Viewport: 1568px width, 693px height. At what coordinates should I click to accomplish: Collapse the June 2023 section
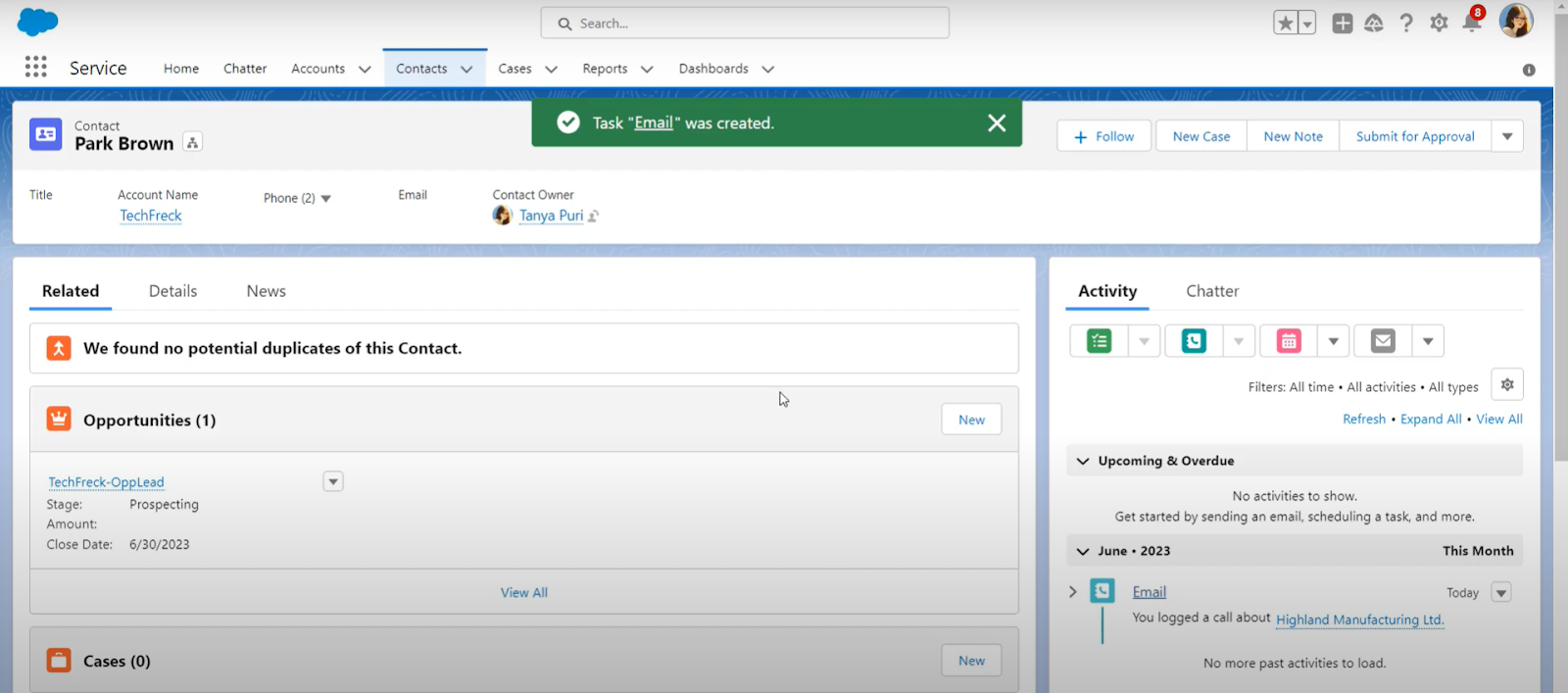tap(1083, 551)
